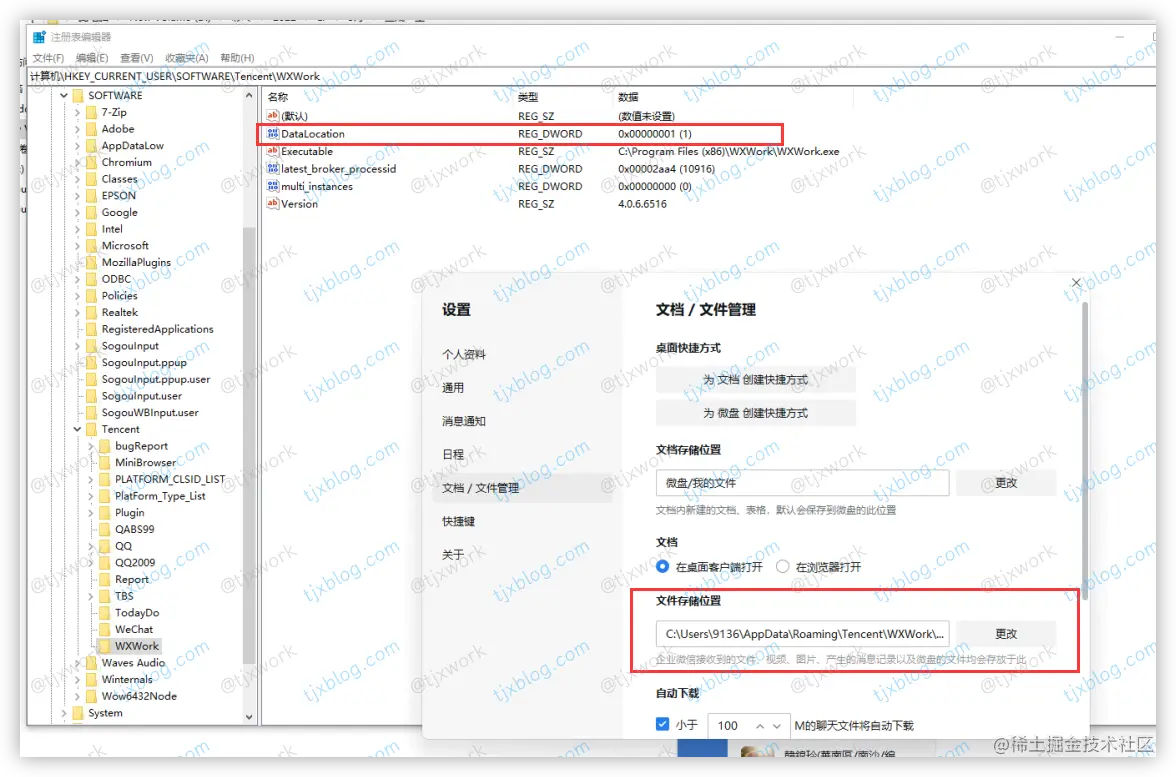Click the Executable string value icon

coord(272,151)
